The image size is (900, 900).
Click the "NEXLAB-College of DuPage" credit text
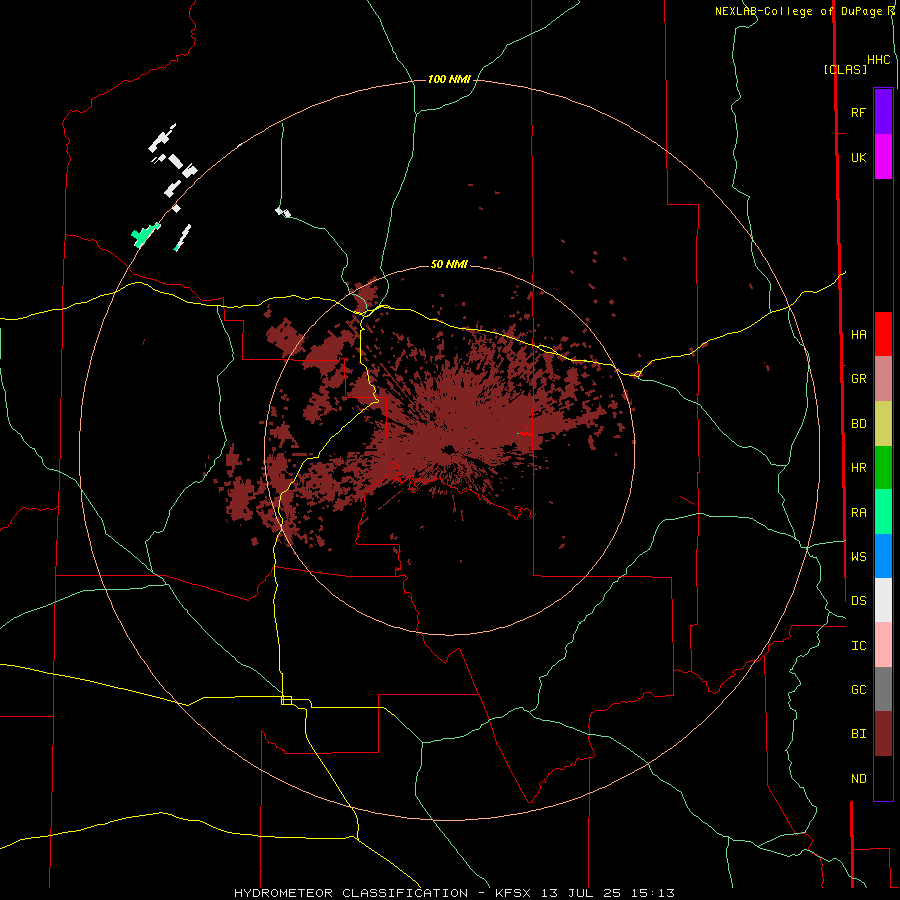[798, 11]
